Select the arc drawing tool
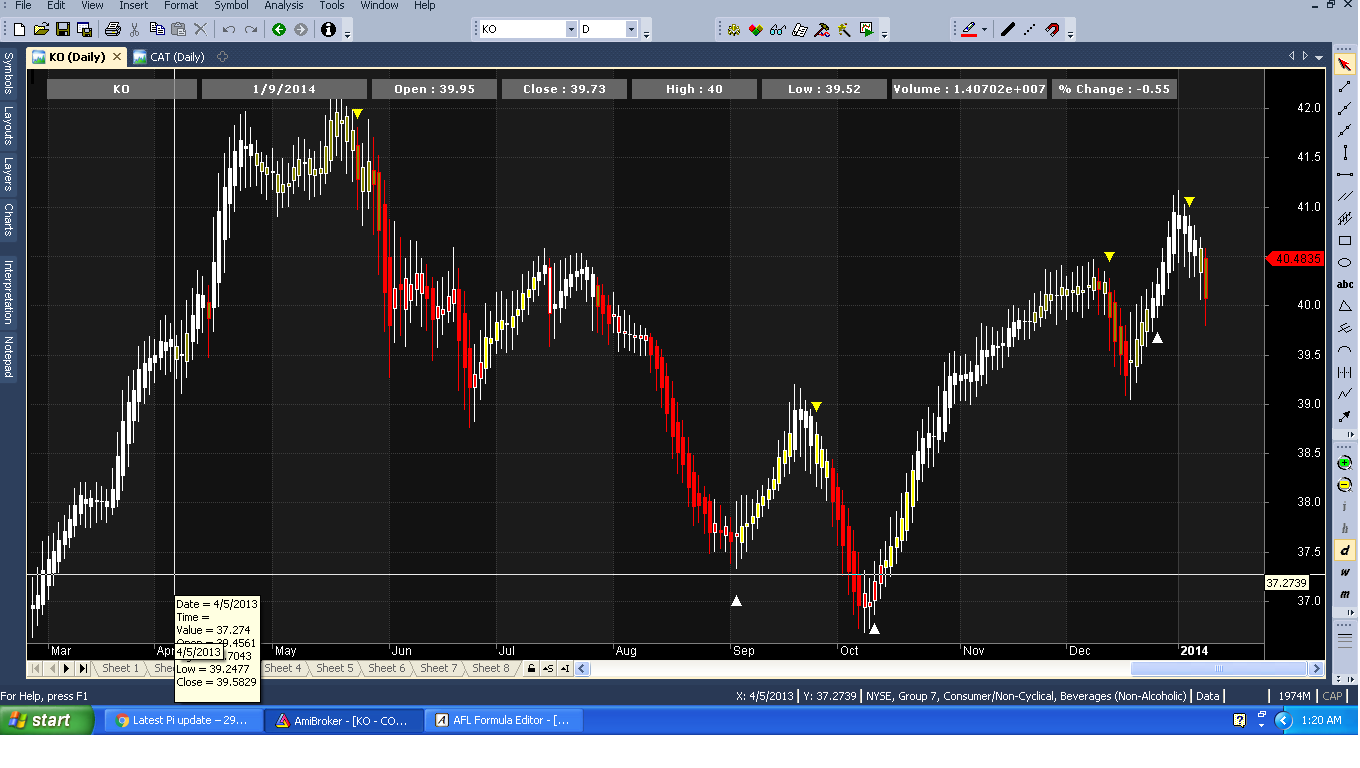 pyautogui.click(x=1345, y=350)
